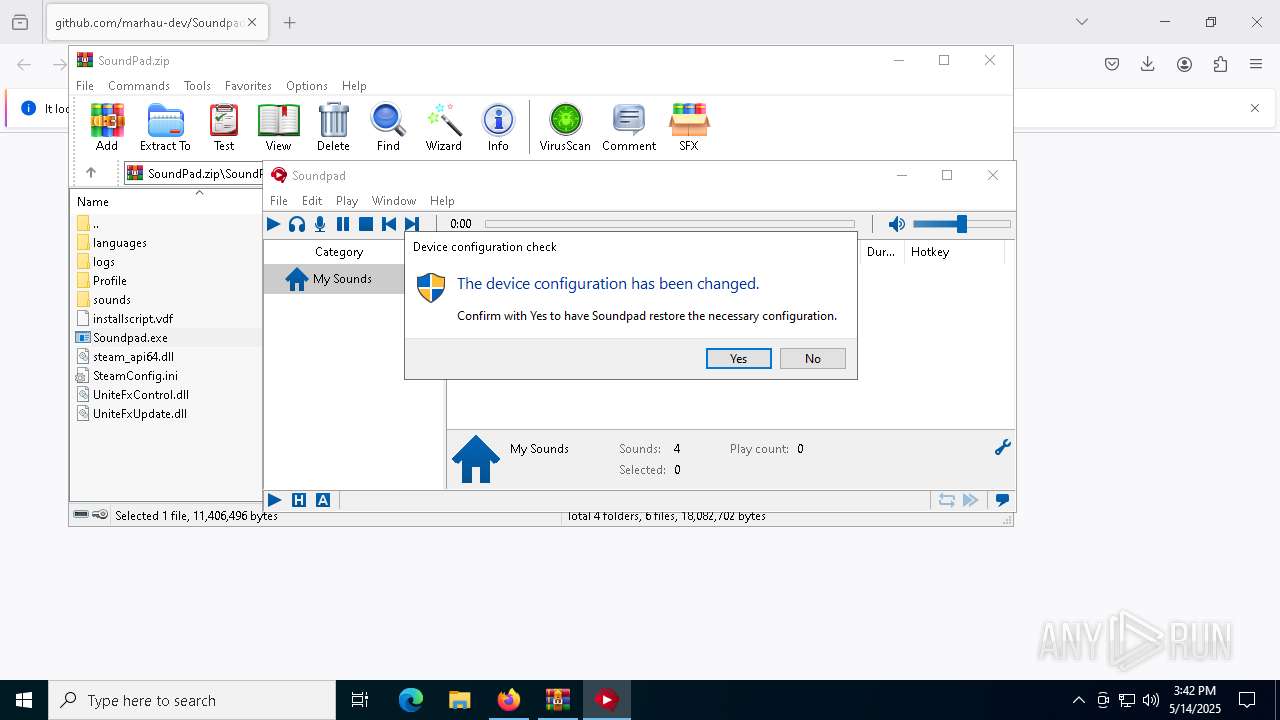Viewport: 1280px width, 720px height.
Task: Click the taskbar search box
Action: pyautogui.click(x=192, y=700)
